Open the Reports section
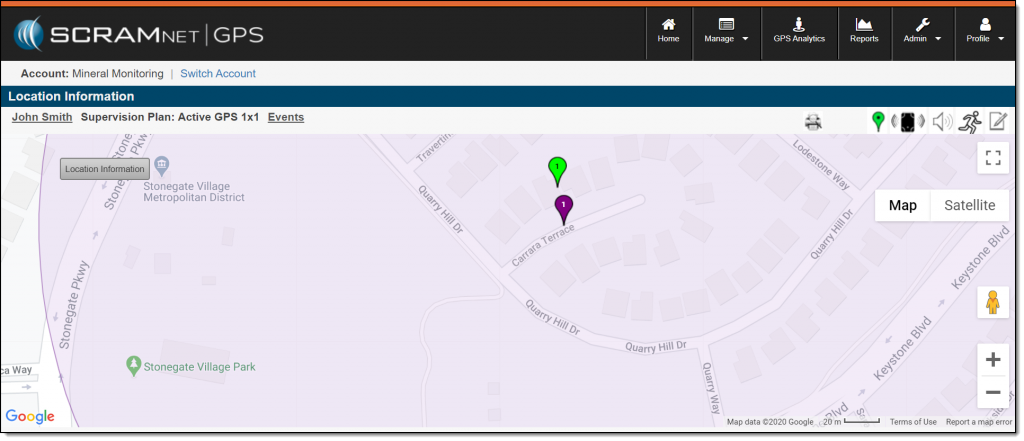Screen dimensions: 1024x441 click(864, 31)
